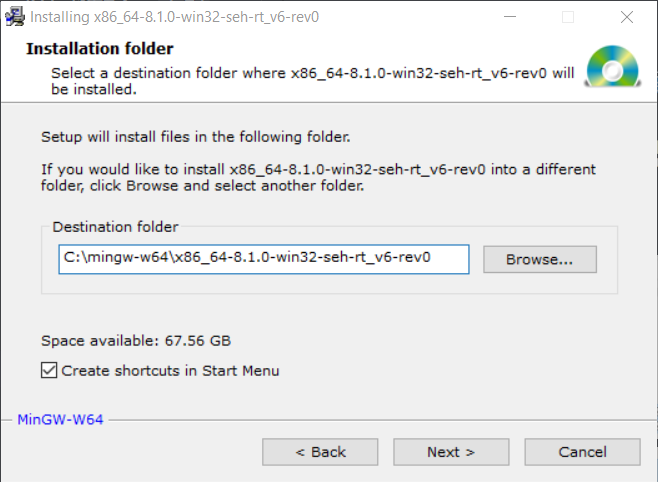658x482 pixels.
Task: Click into the Destination folder path field
Action: (264, 259)
